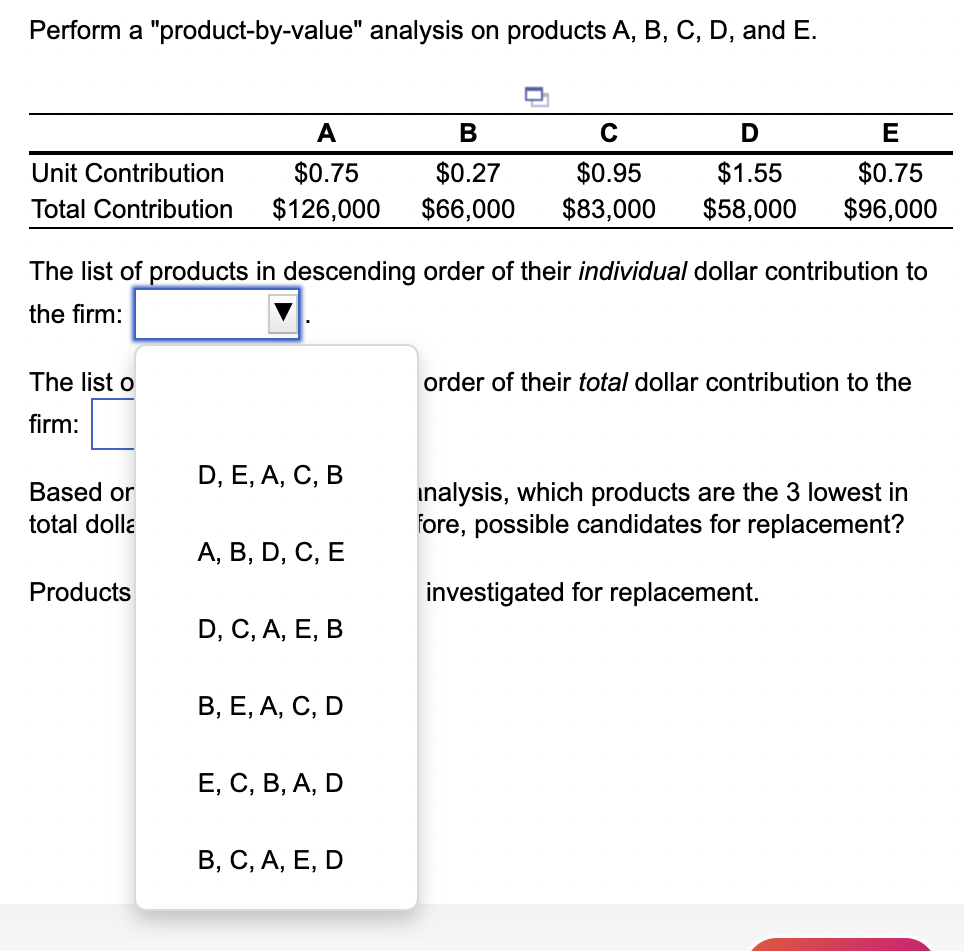Image resolution: width=964 pixels, height=951 pixels.
Task: Click the column header for product A
Action: (x=326, y=132)
